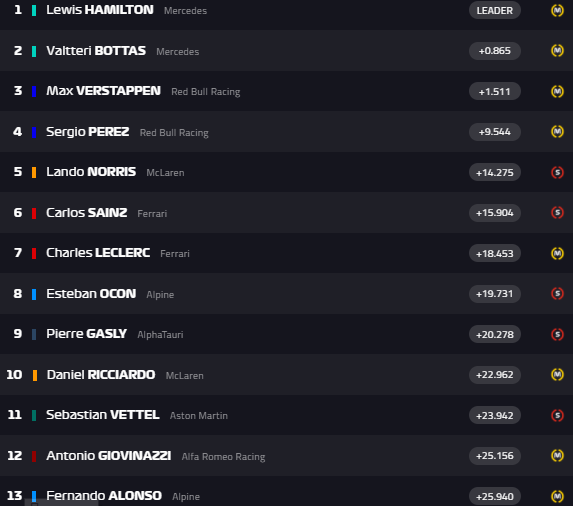Click Gasly's +20.278 gap pill
The image size is (573, 506).
tap(494, 334)
